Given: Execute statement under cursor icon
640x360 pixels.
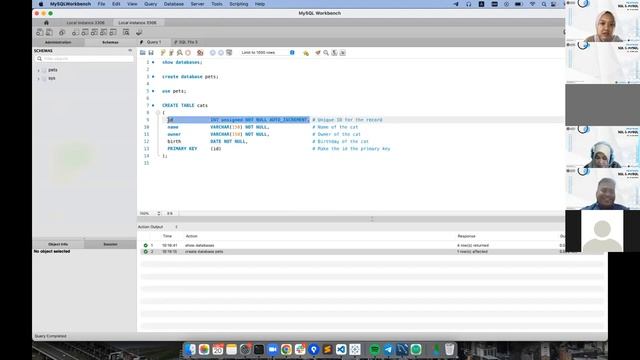Looking at the screenshot, I should pos(171,53).
